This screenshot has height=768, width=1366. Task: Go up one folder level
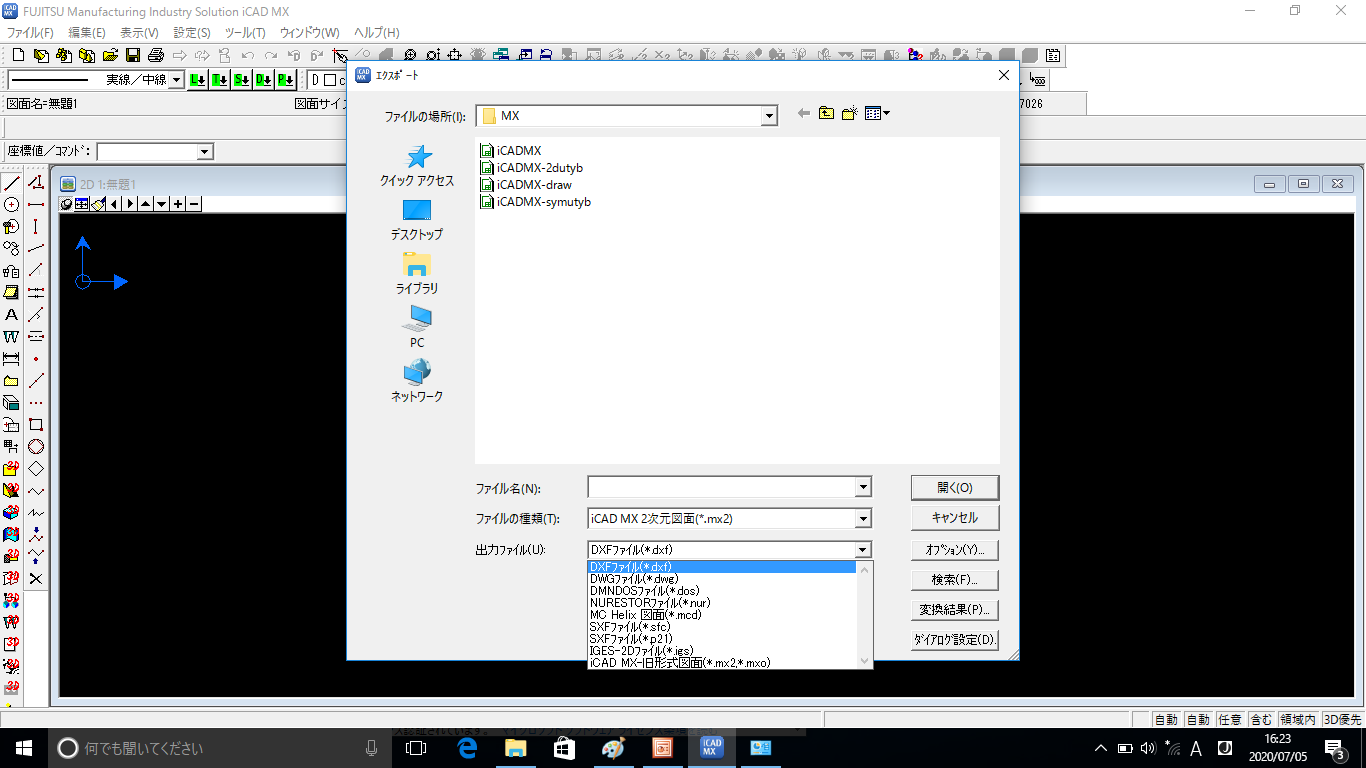[x=826, y=114]
